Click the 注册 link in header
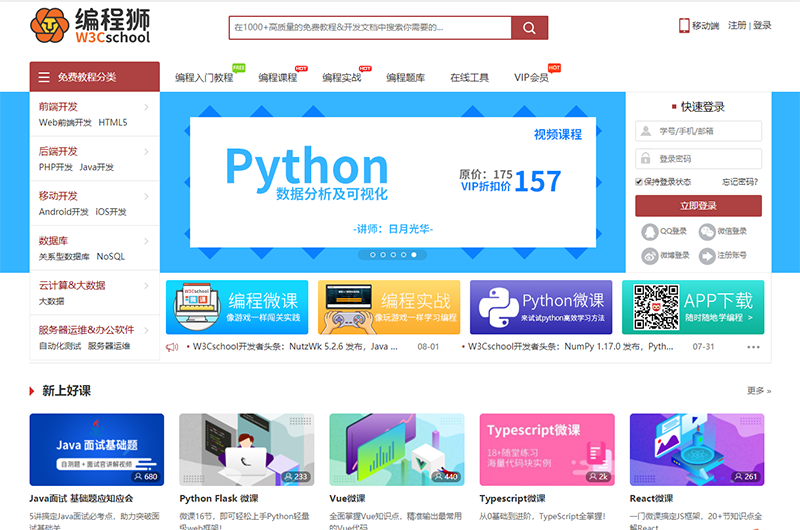Viewport: 800px width, 530px height. tap(737, 26)
